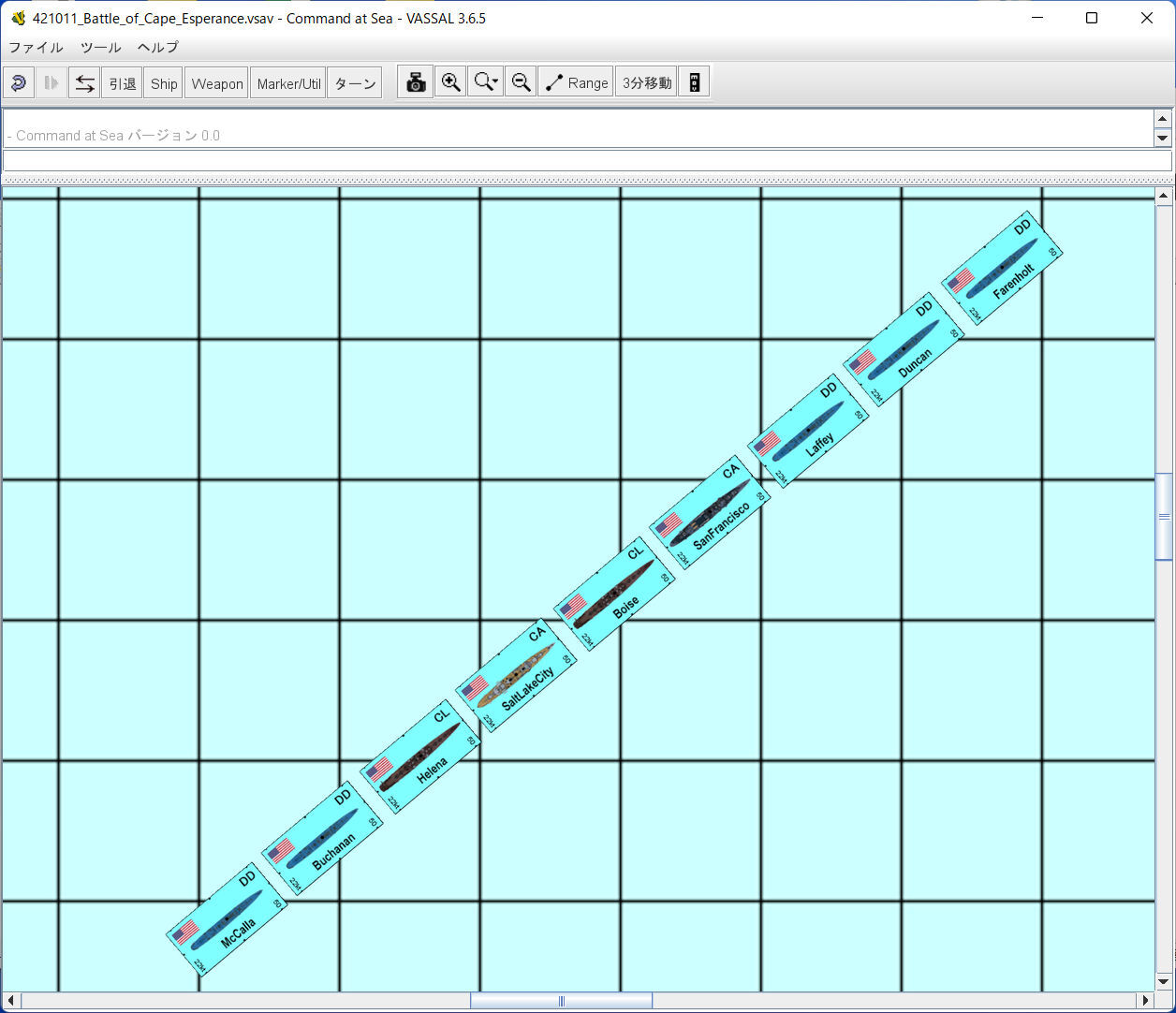Click the chat input field below the log
Screen dimensions: 1176x1013
[x=587, y=160]
